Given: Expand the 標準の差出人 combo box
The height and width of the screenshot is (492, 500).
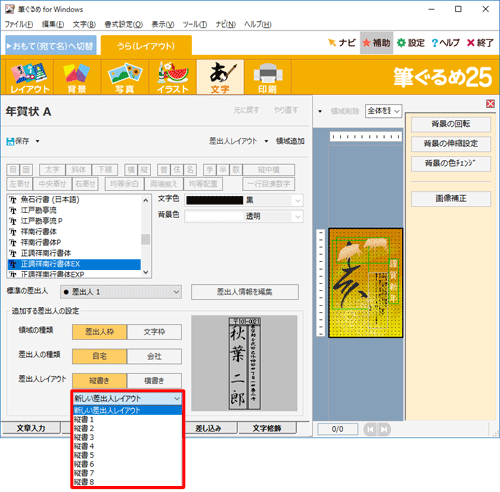Looking at the screenshot, I should point(121,292).
